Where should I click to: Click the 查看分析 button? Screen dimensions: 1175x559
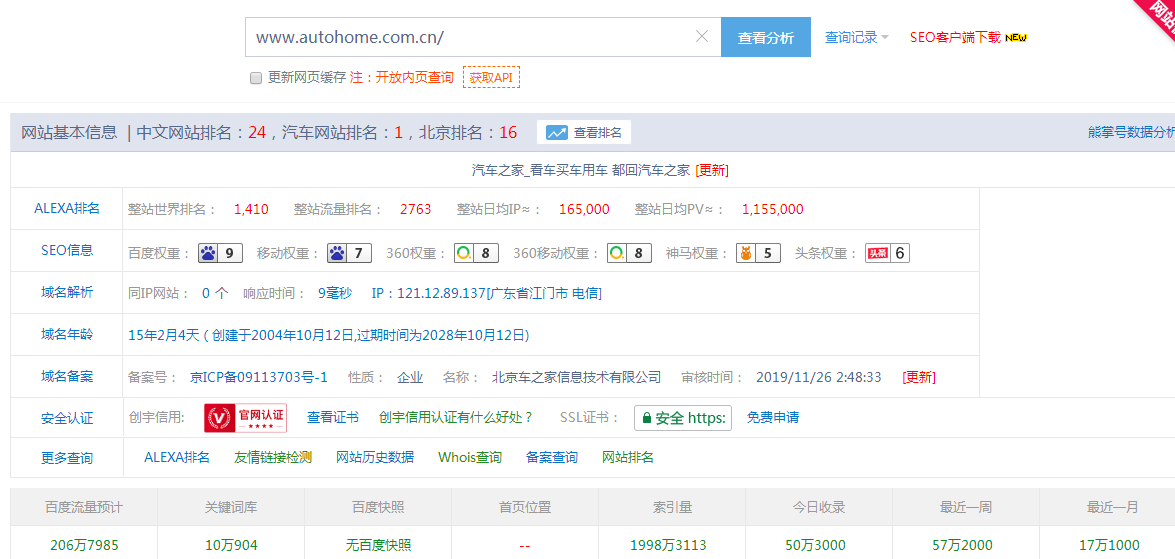765,37
